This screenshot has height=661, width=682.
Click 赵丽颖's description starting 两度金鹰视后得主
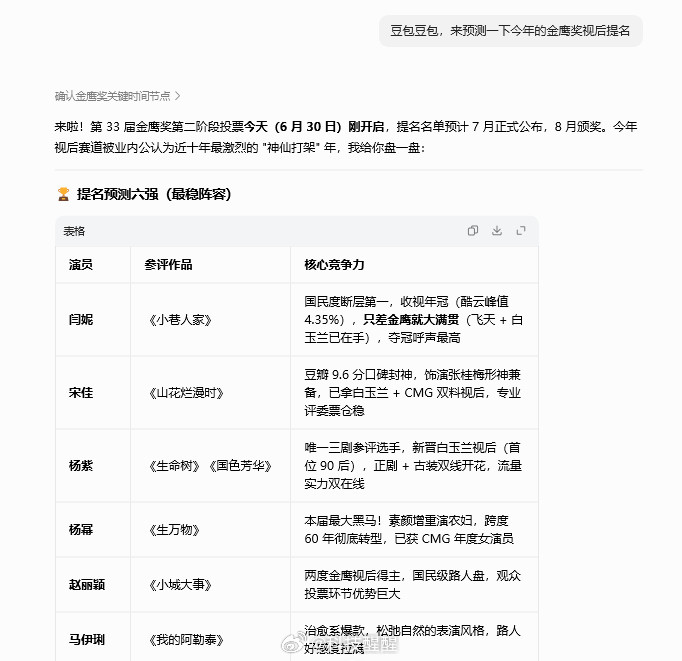pos(412,584)
